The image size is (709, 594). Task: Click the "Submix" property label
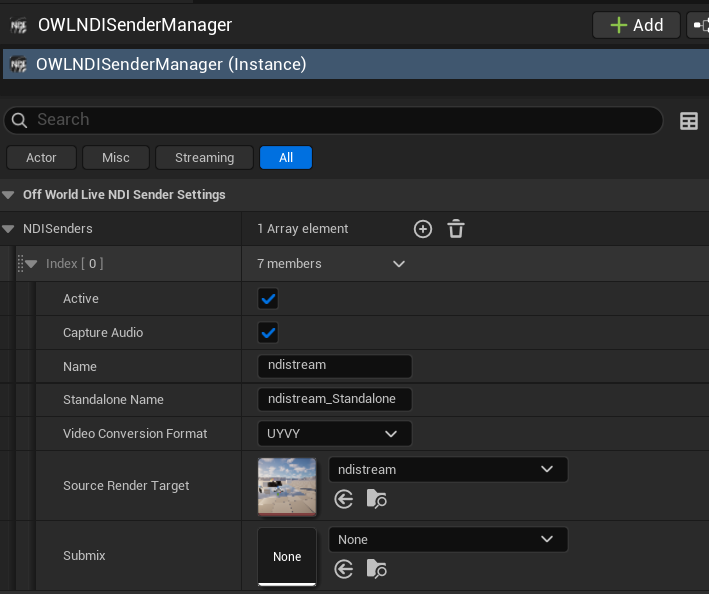coord(84,556)
